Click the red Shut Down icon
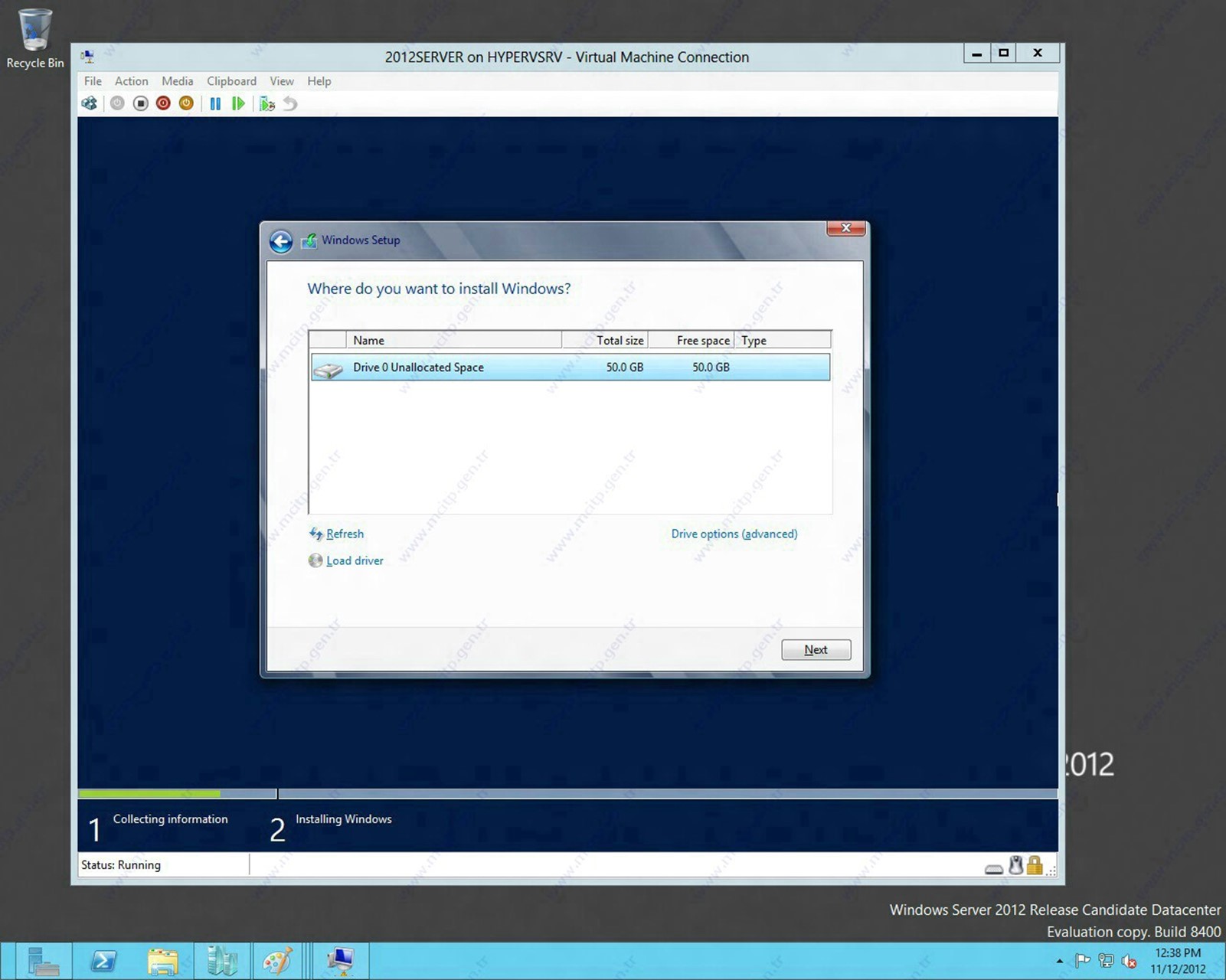Screen dimensions: 1226x980 tap(163, 103)
